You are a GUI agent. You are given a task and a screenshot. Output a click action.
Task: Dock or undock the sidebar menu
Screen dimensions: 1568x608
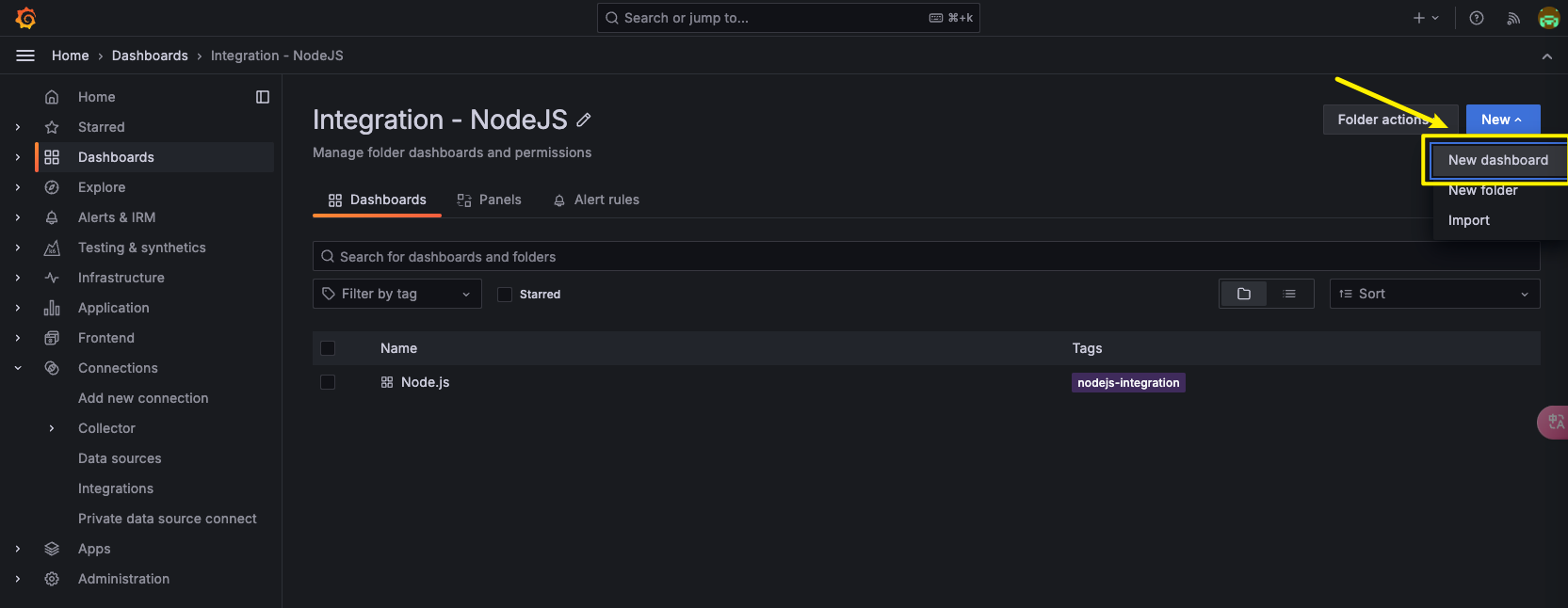click(x=263, y=97)
